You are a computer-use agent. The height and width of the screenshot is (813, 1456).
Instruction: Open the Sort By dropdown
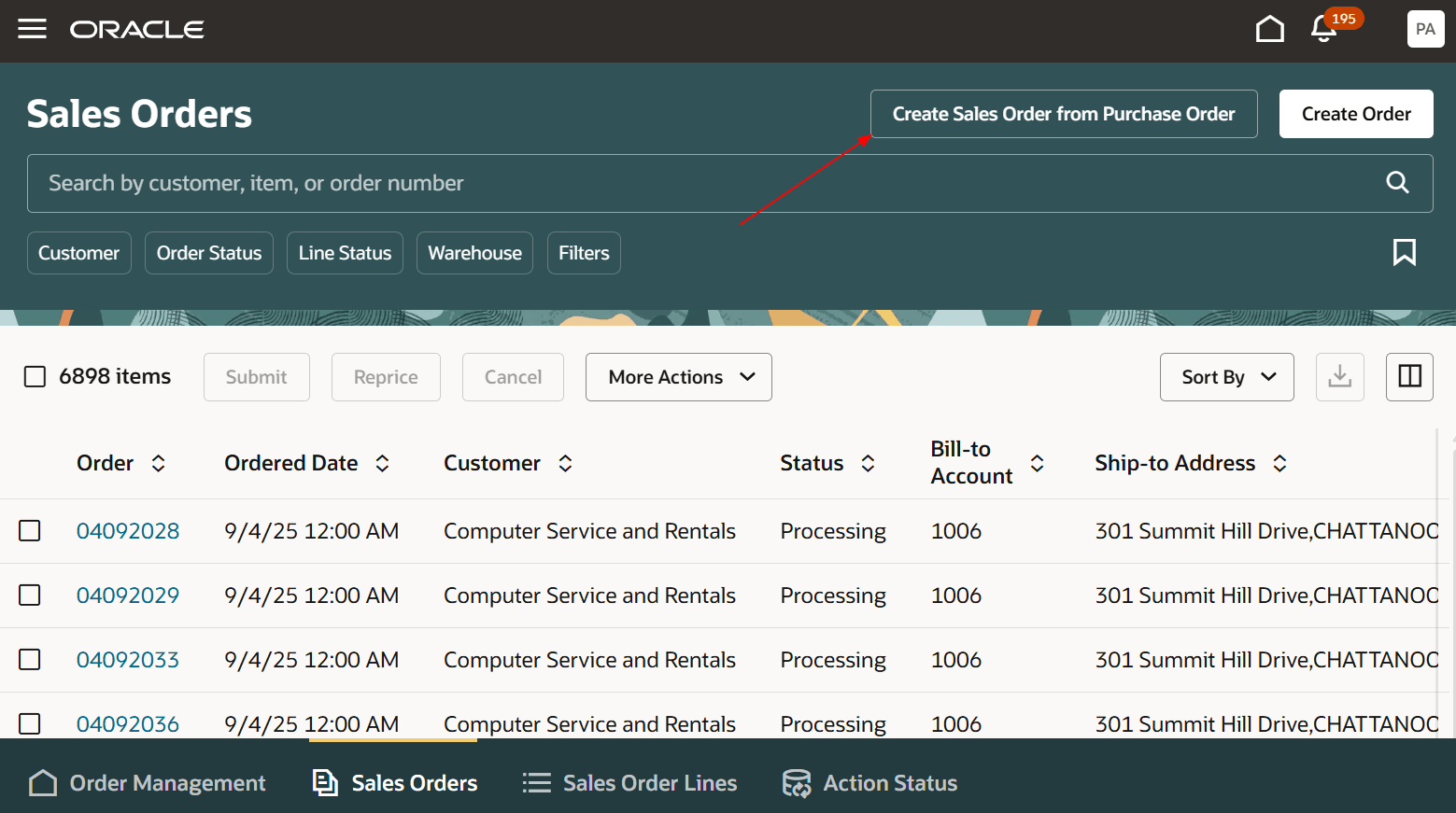[1226, 376]
